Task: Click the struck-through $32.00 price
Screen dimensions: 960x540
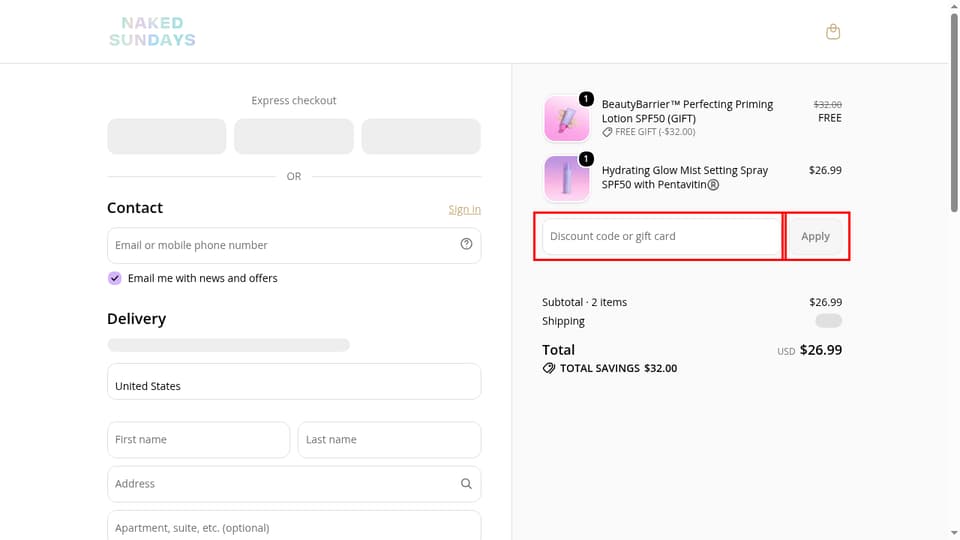Action: (827, 105)
